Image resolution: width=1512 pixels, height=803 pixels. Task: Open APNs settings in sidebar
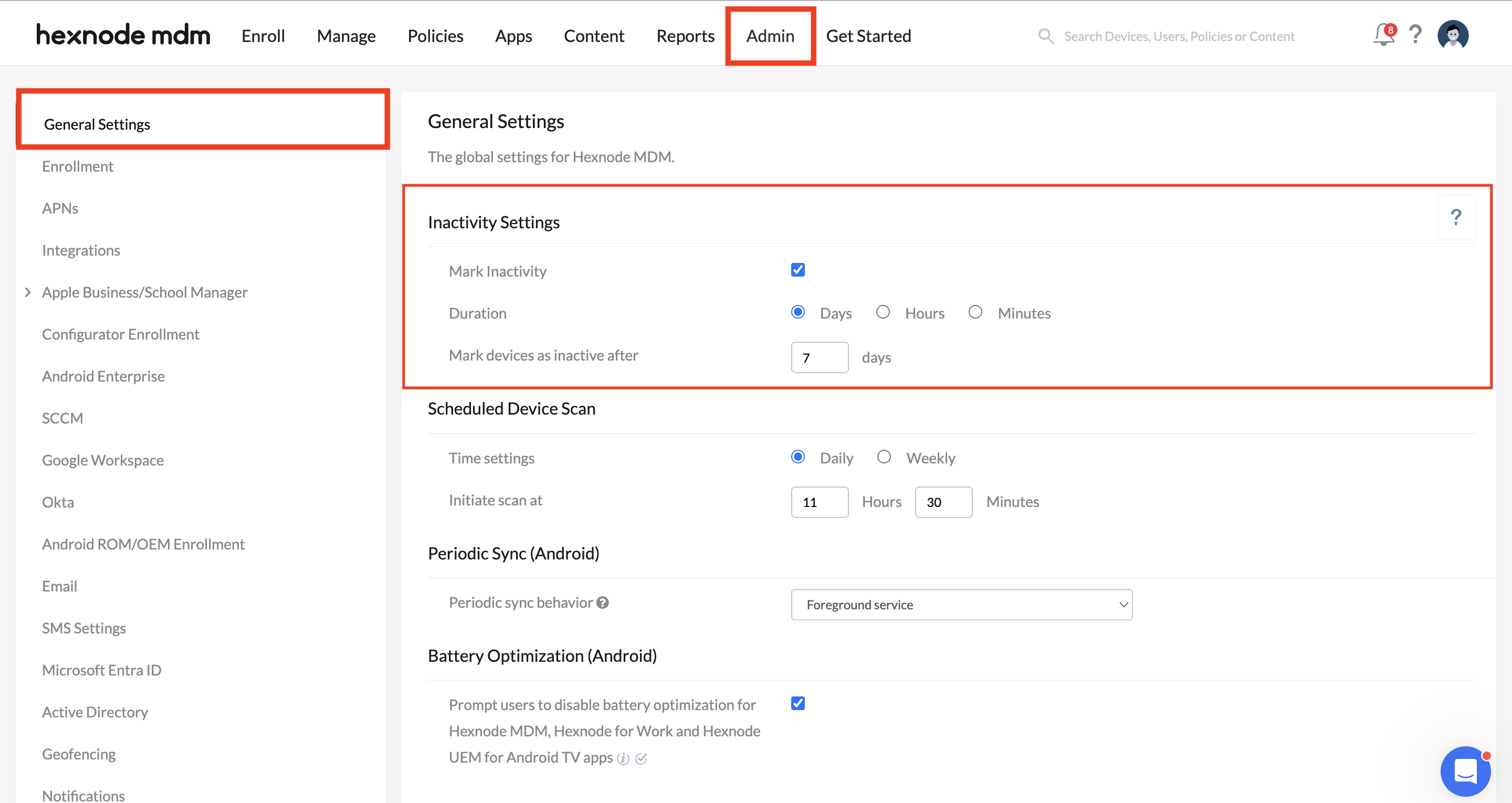click(60, 208)
